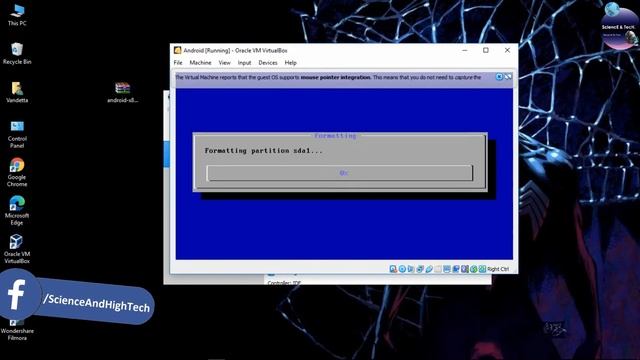
Task: Open the Help menu
Action: (x=291, y=63)
